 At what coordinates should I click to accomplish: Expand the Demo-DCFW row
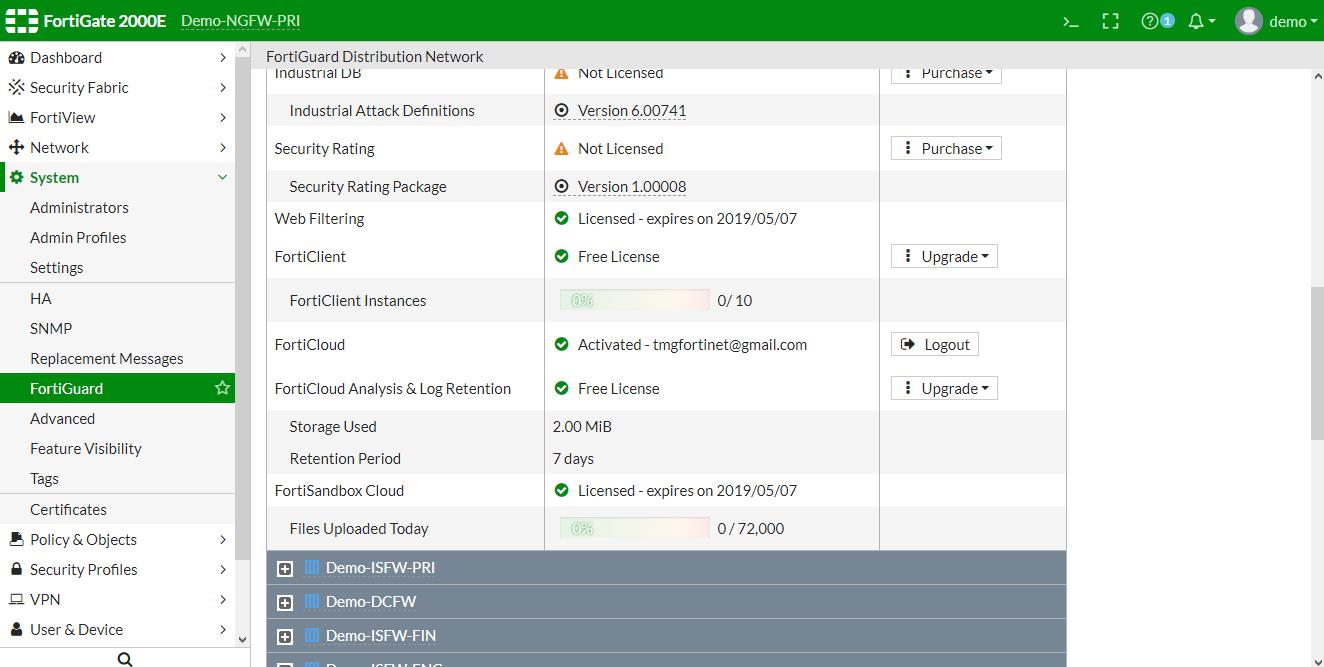pos(285,602)
